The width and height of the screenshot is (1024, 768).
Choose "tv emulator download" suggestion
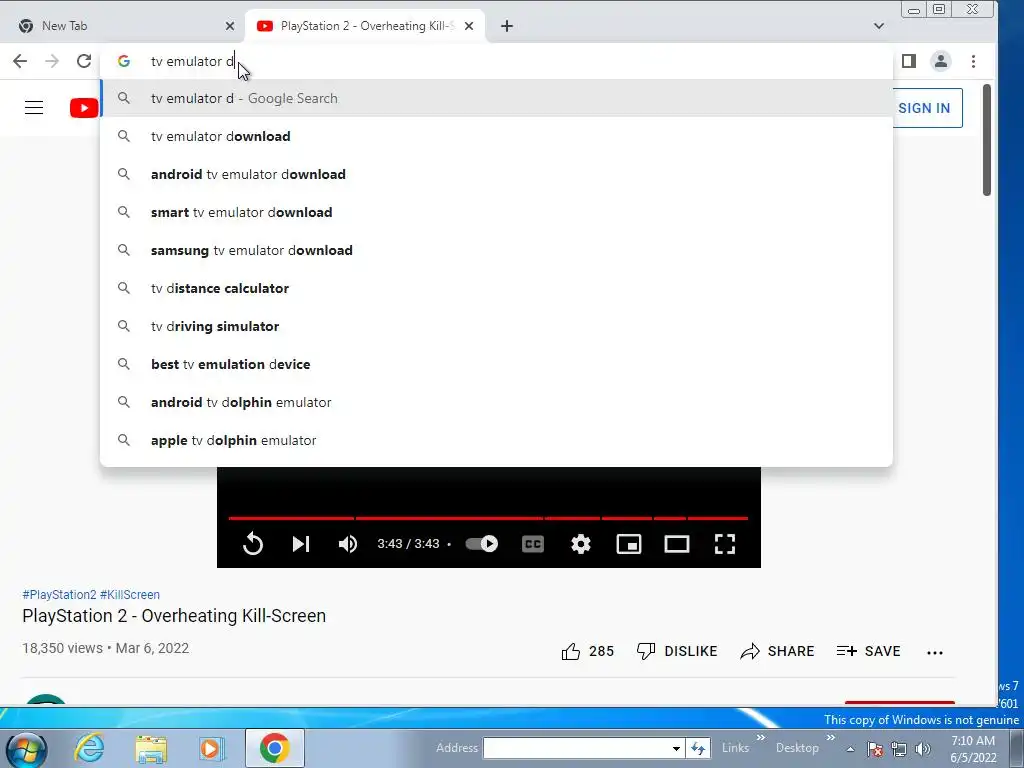[496, 136]
